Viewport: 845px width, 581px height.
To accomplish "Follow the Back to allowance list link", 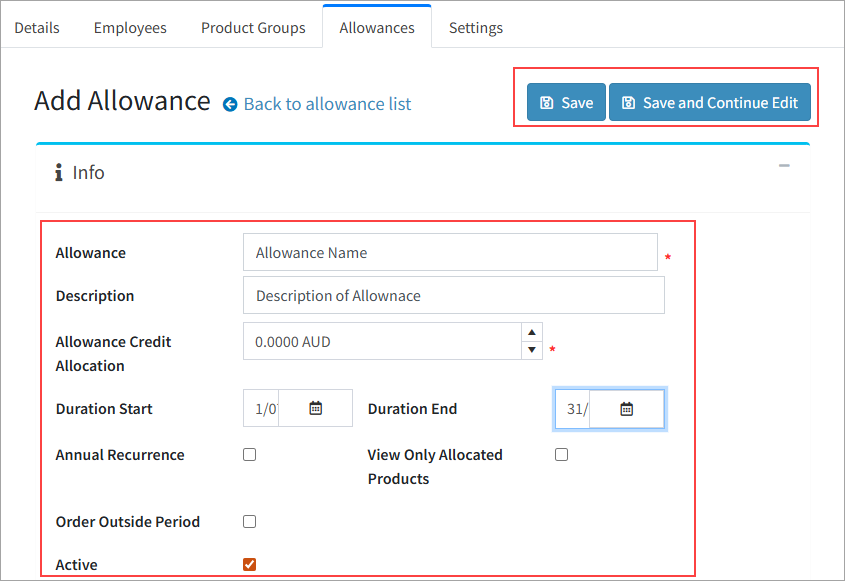I will pyautogui.click(x=327, y=104).
